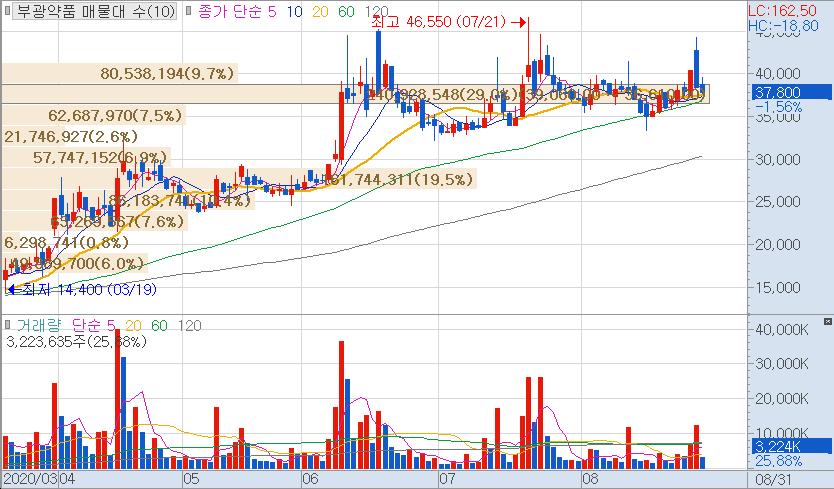This screenshot has width=834, height=489.
Task: Select the navy 10-day price moving average label
Action: click(294, 11)
